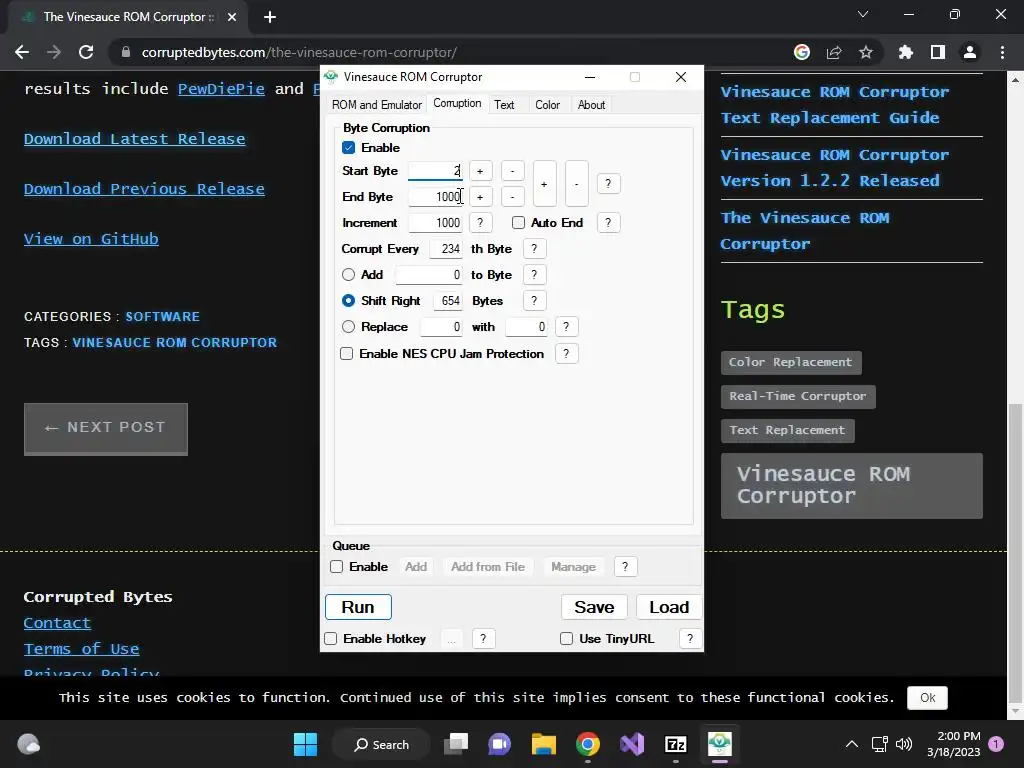Select the Corruption tab
The image size is (1024, 768).
point(457,103)
